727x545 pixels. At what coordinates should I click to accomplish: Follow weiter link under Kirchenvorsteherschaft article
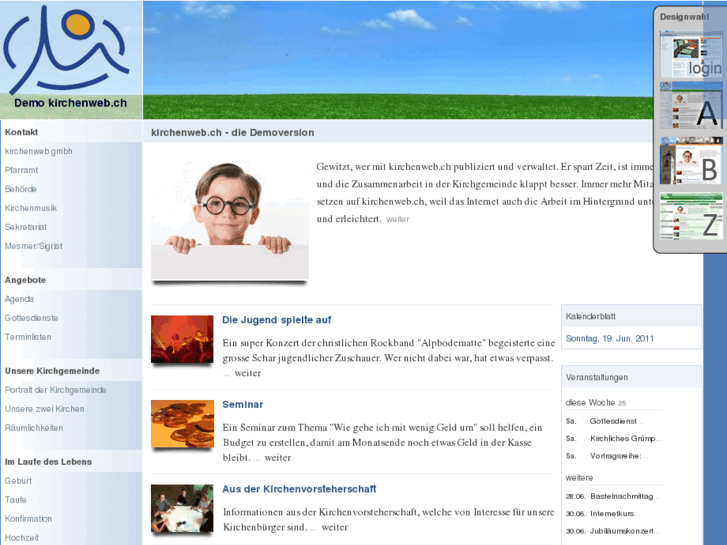coord(335,527)
